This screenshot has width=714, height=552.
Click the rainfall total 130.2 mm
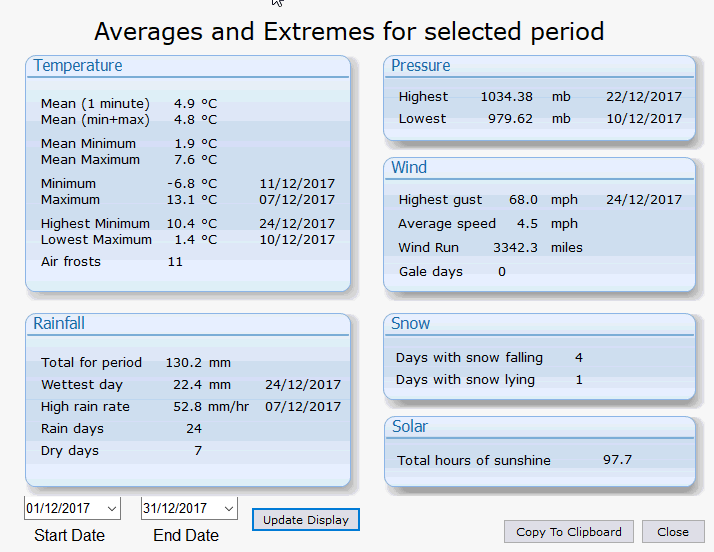198,363
